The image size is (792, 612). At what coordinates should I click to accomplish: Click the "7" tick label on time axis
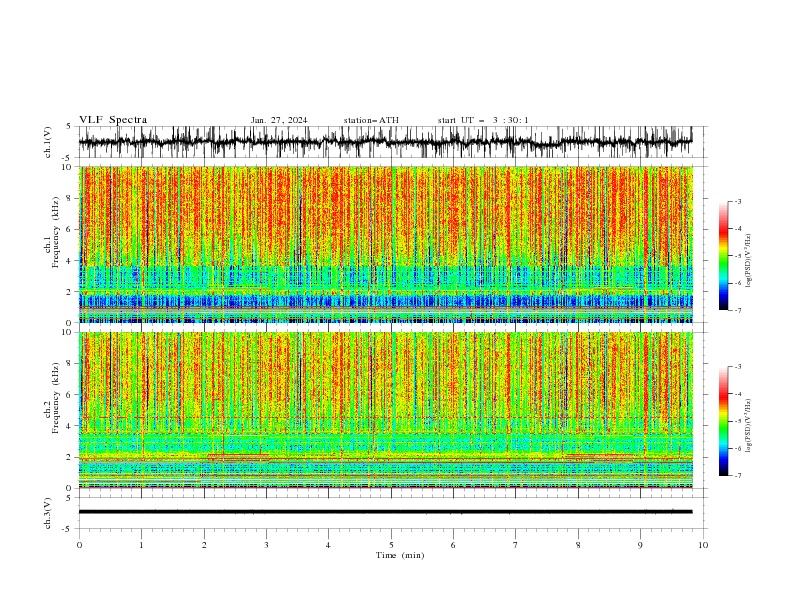point(516,545)
